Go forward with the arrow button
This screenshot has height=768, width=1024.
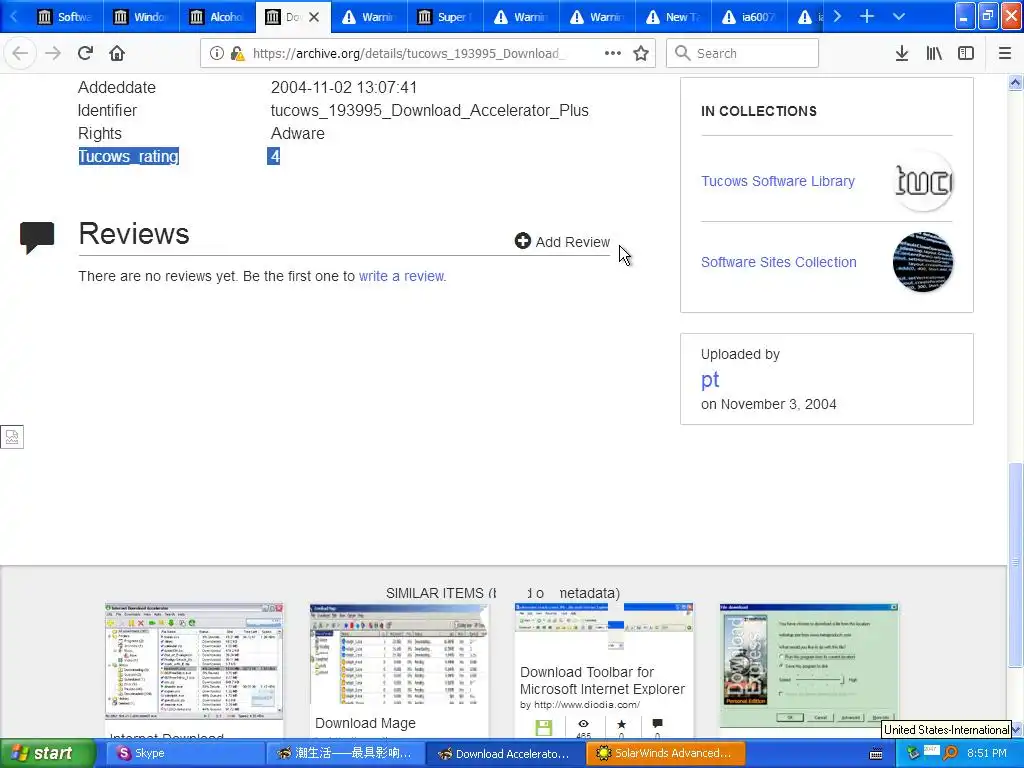click(x=53, y=53)
